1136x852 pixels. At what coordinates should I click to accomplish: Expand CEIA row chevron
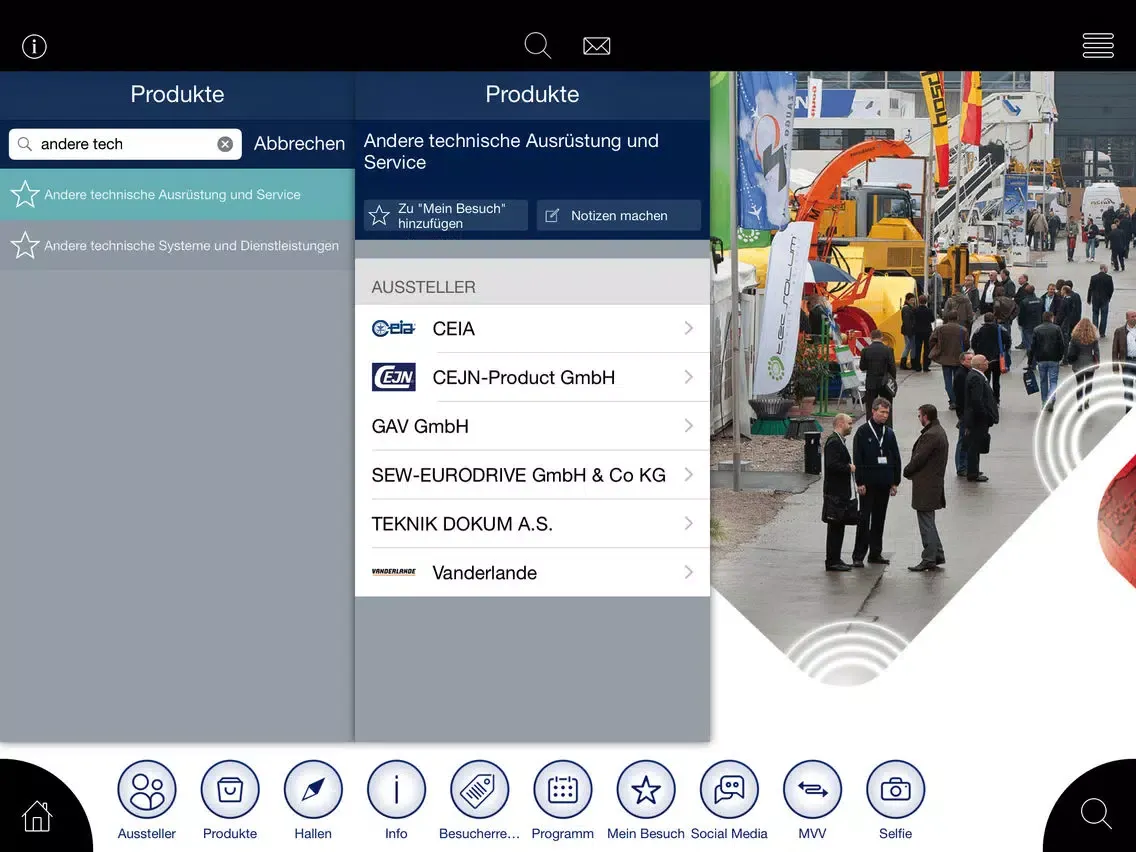[688, 328]
